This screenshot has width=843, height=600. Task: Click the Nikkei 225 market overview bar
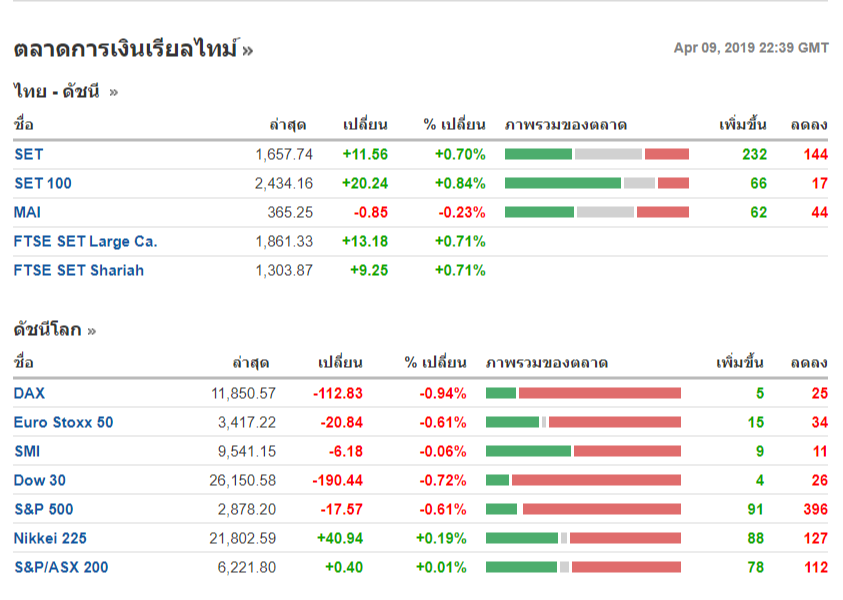click(x=583, y=538)
